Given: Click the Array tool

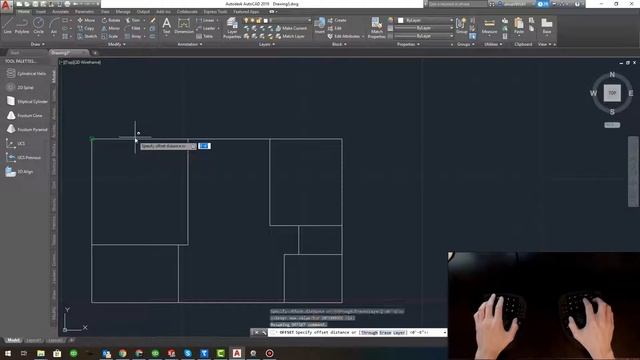Looking at the screenshot, I should [x=133, y=36].
